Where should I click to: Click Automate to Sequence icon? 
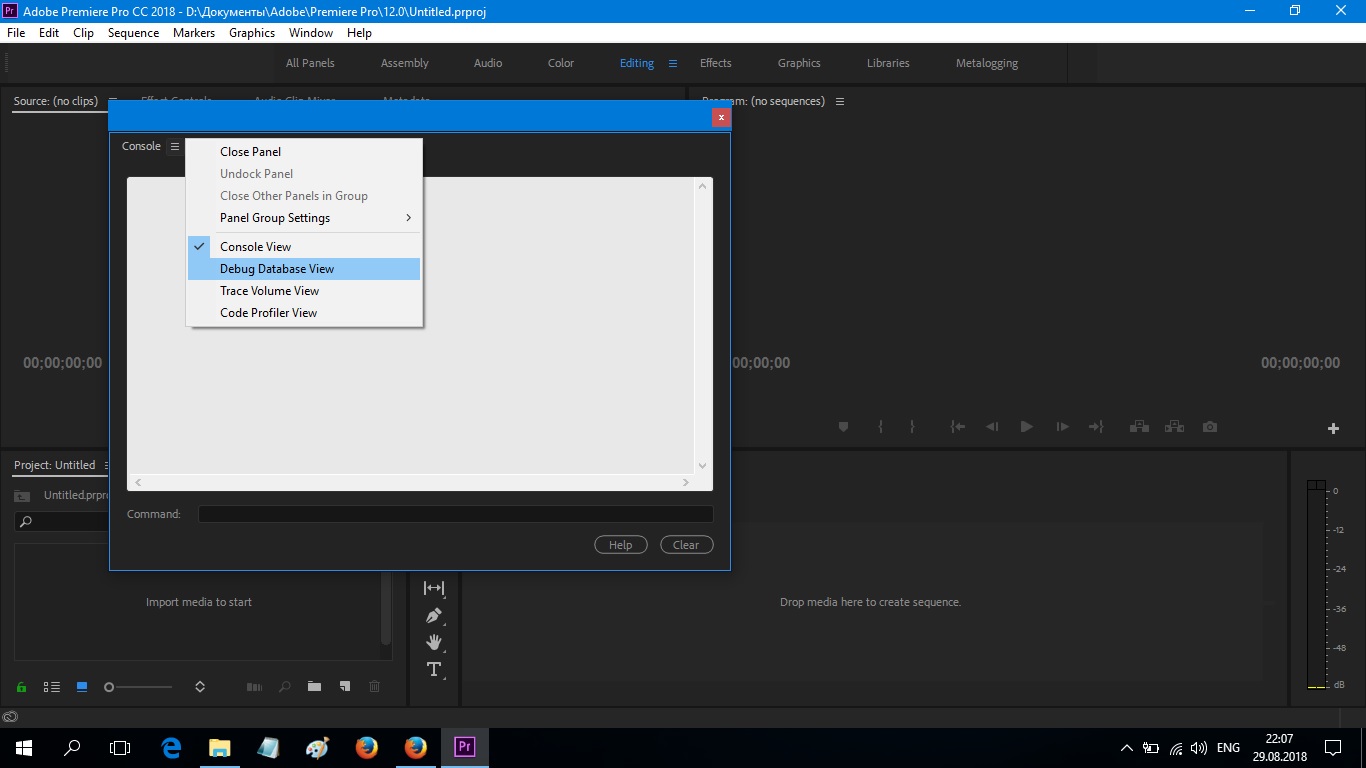pyautogui.click(x=254, y=687)
